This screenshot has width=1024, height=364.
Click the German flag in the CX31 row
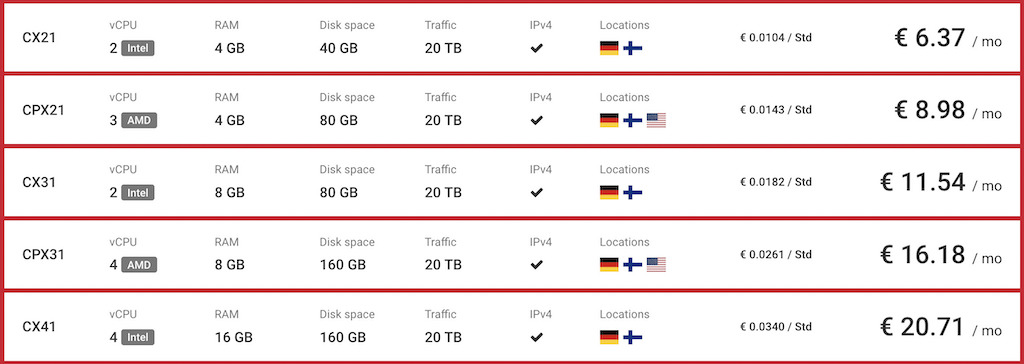coord(609,193)
